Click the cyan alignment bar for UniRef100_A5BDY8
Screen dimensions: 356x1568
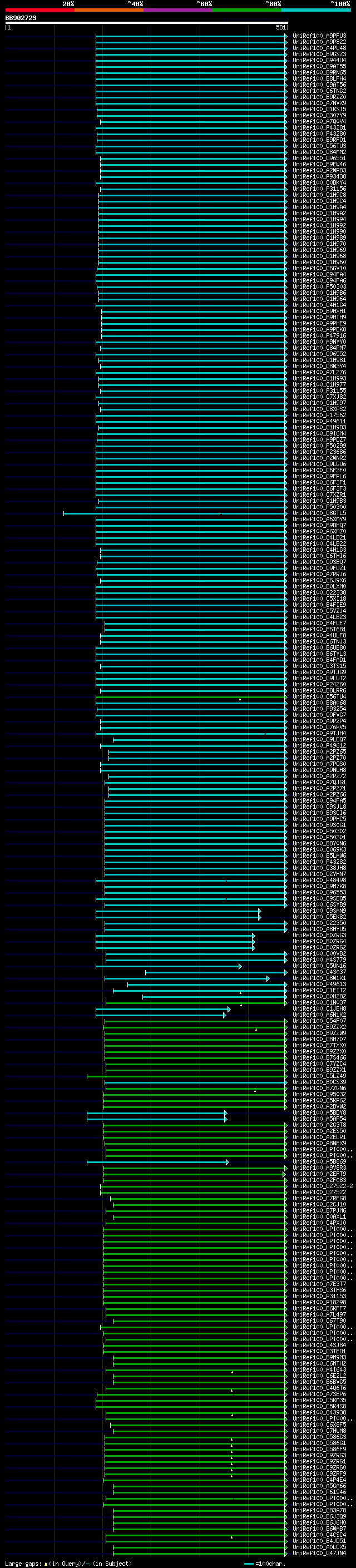pos(157,1112)
